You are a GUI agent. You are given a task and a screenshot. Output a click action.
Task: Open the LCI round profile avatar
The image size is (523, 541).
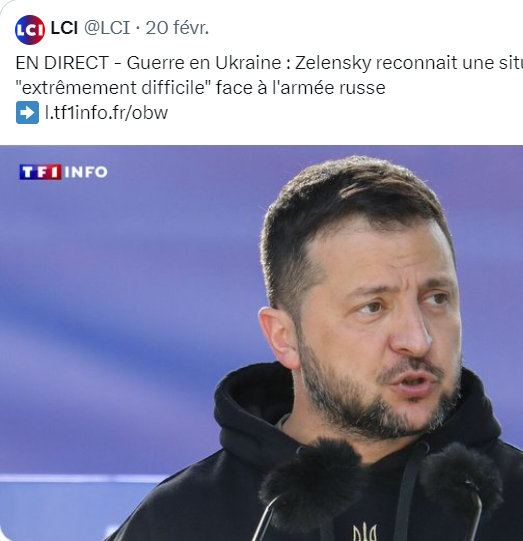point(30,30)
